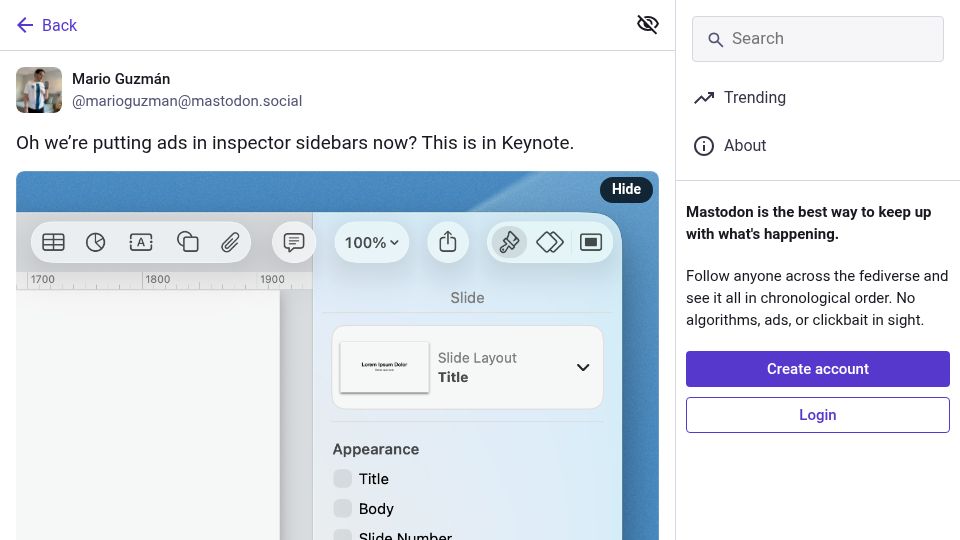The image size is (960, 540).
Task: Open the 100% zoom dropdown
Action: pos(372,243)
